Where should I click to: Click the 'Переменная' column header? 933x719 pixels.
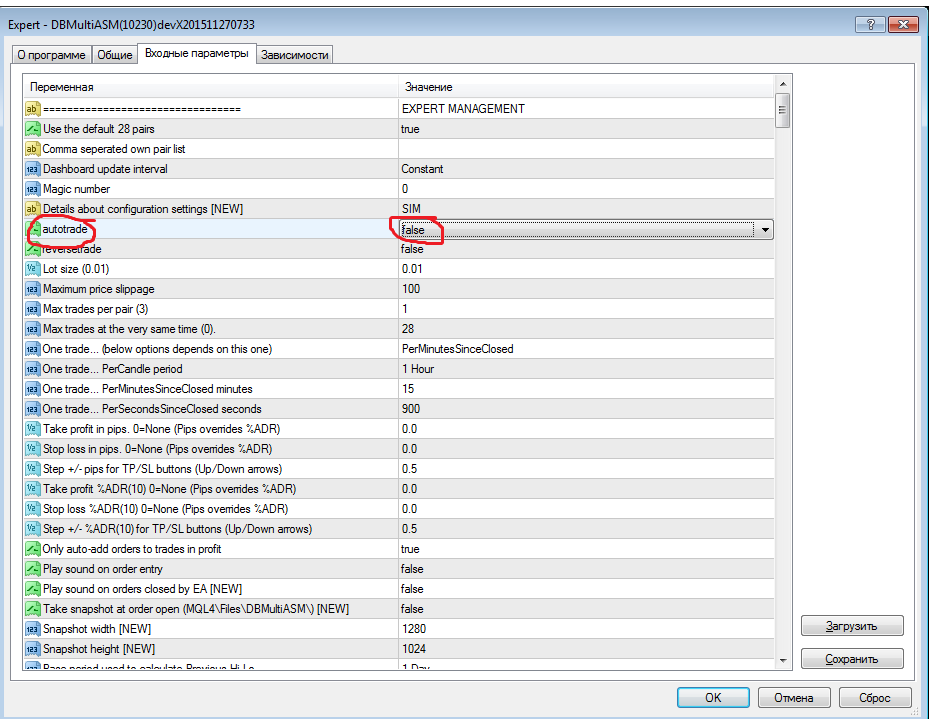(x=211, y=87)
